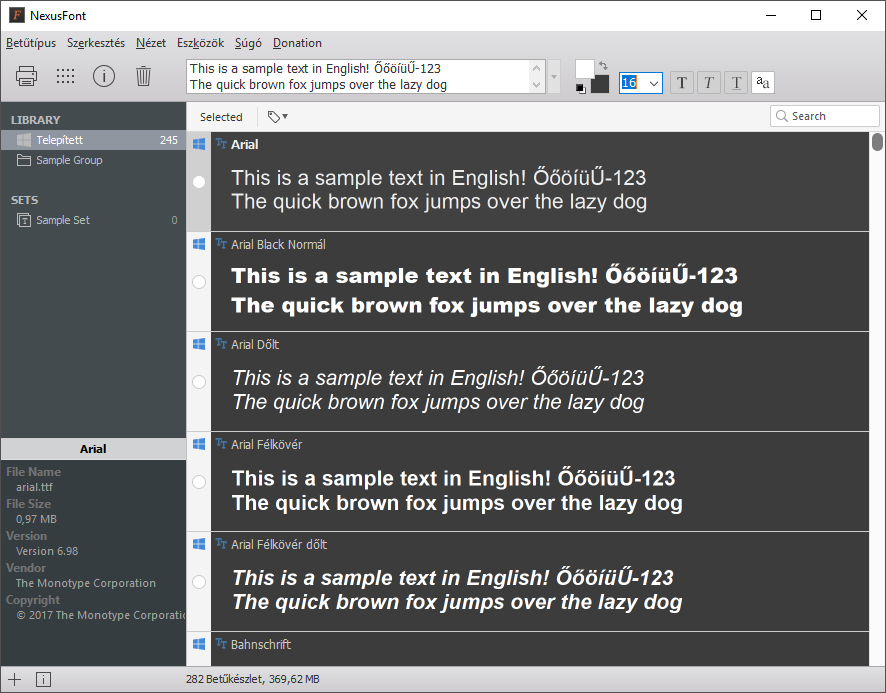Open font size dropdown arrow
This screenshot has height=693, width=886.
[x=654, y=84]
